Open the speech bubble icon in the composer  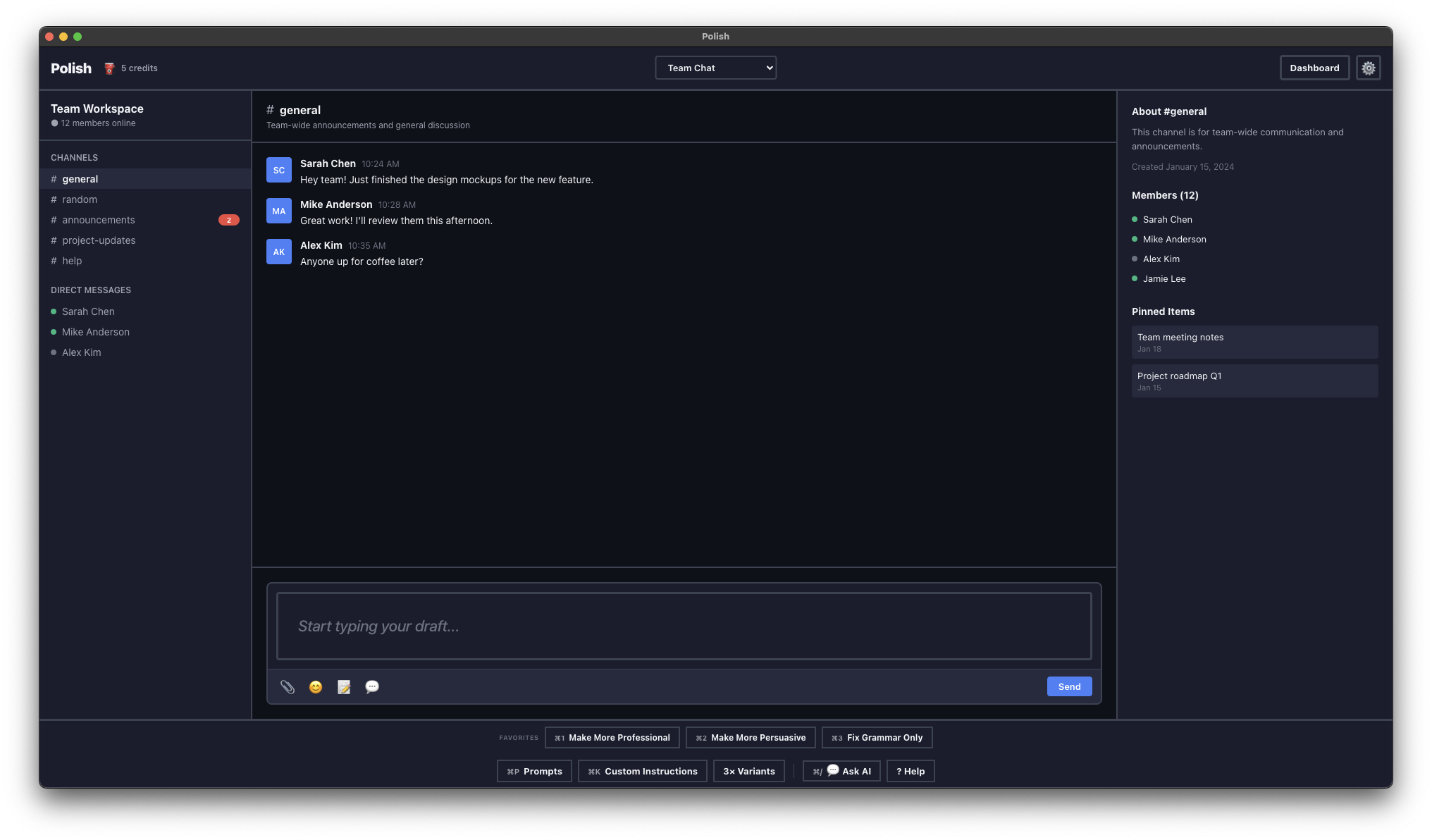pyautogui.click(x=371, y=686)
